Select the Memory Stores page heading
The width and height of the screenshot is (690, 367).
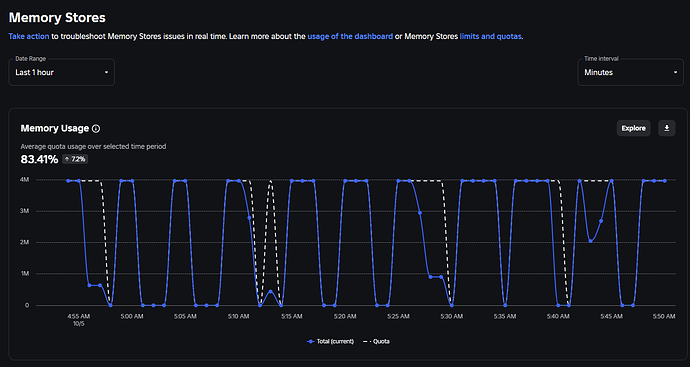click(57, 18)
